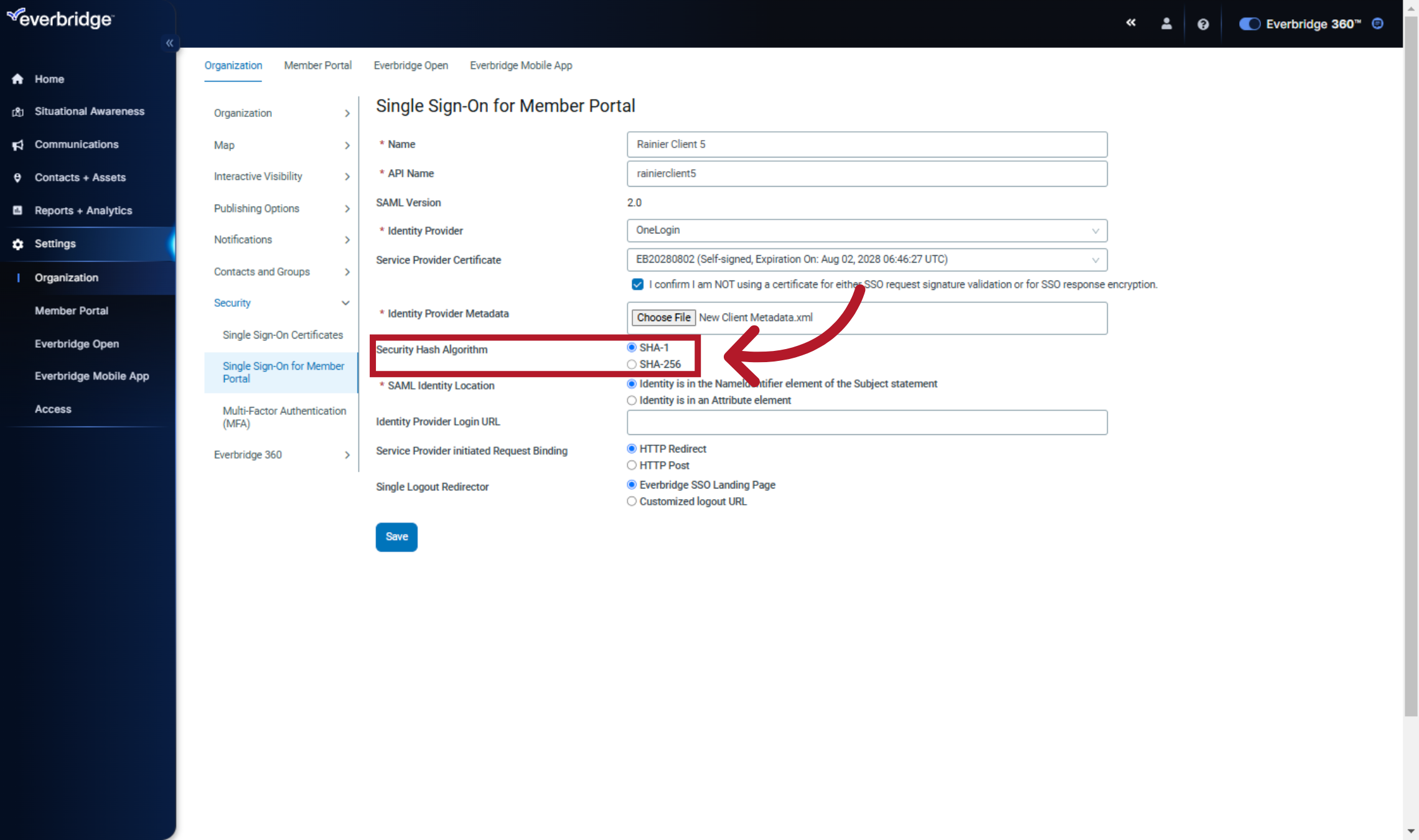Click the Identity Provider Login URL field

(x=866, y=422)
